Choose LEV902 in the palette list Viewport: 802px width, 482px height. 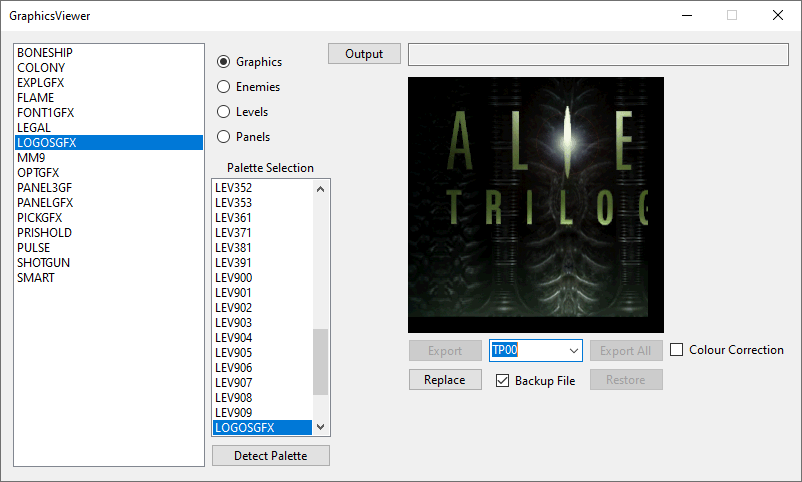point(262,308)
